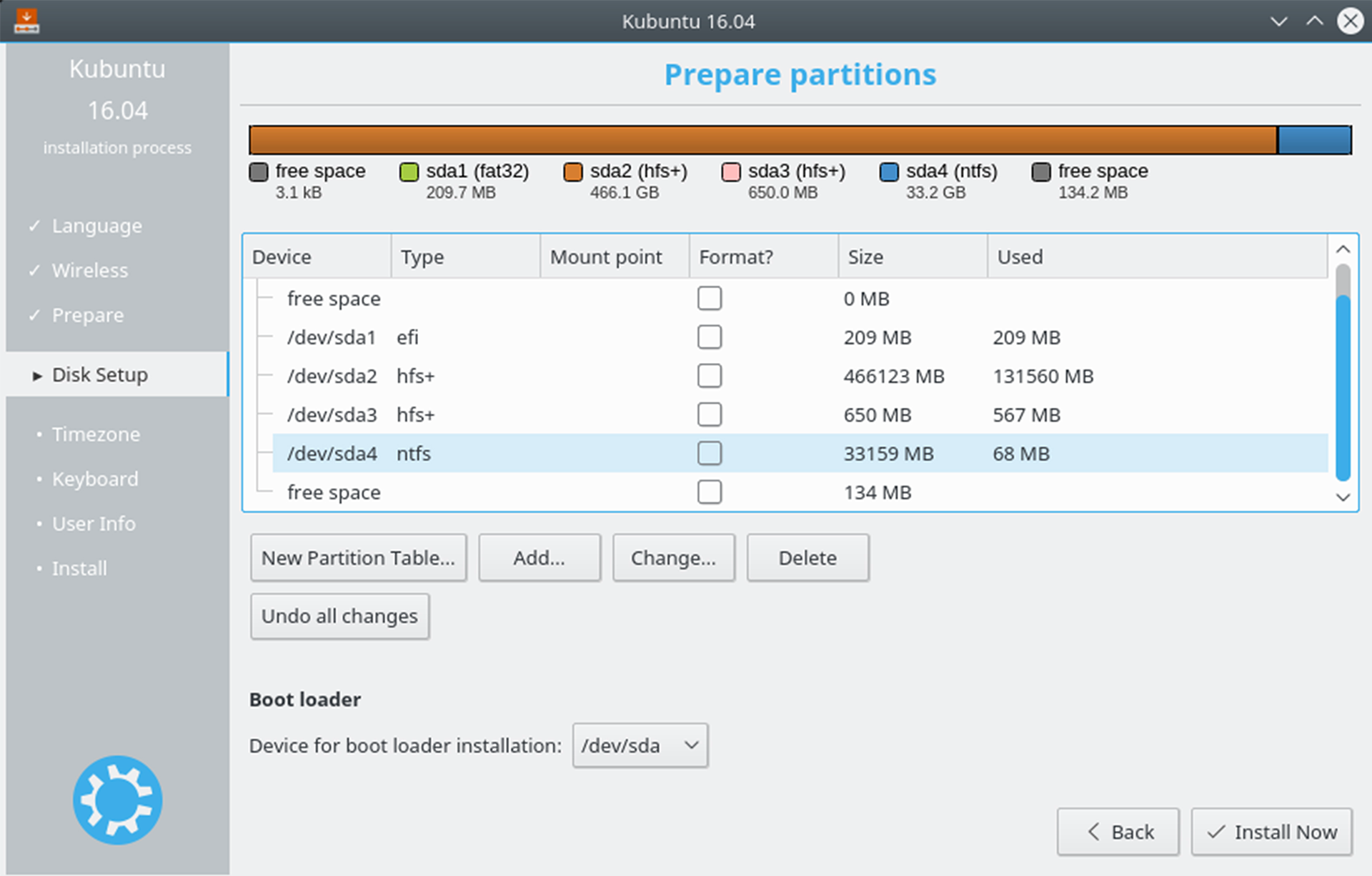
Task: Select the Prepare step in sidebar
Action: click(87, 315)
